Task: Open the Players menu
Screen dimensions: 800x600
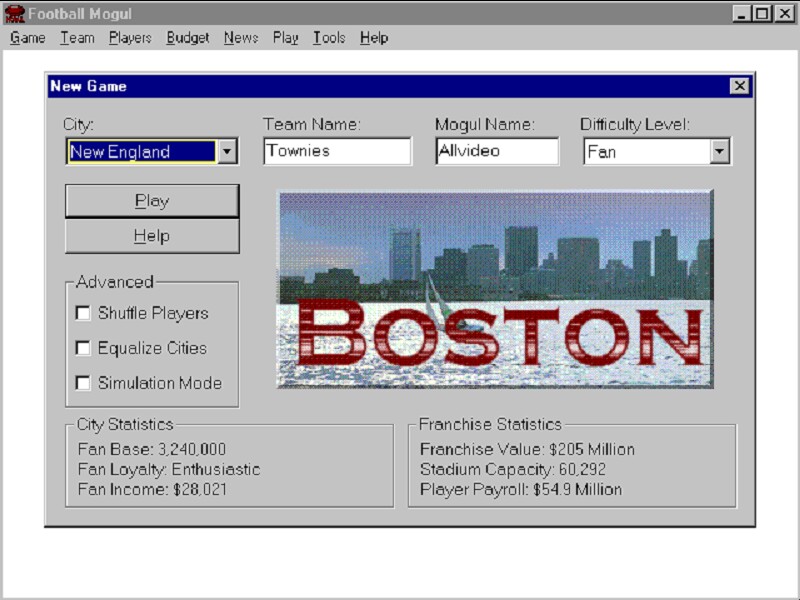Action: coord(130,38)
